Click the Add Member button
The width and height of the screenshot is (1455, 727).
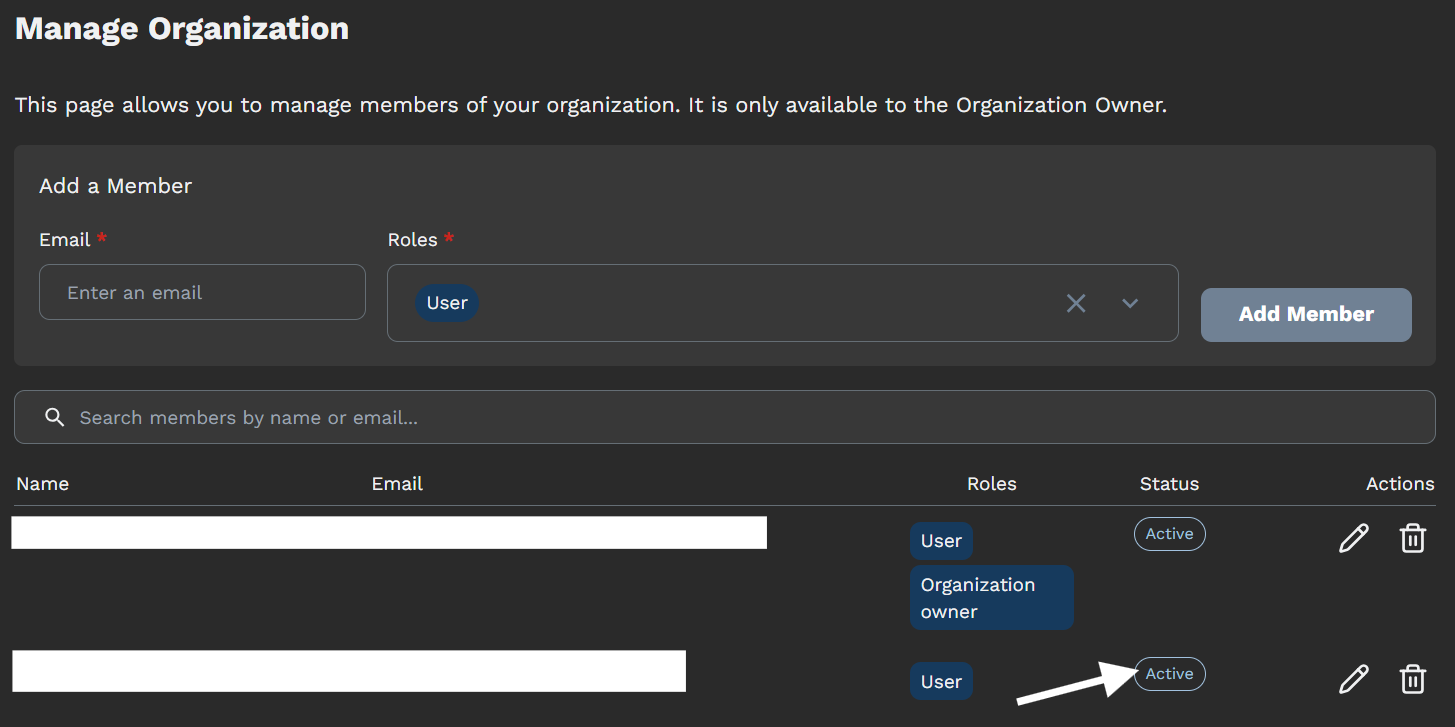tap(1306, 315)
